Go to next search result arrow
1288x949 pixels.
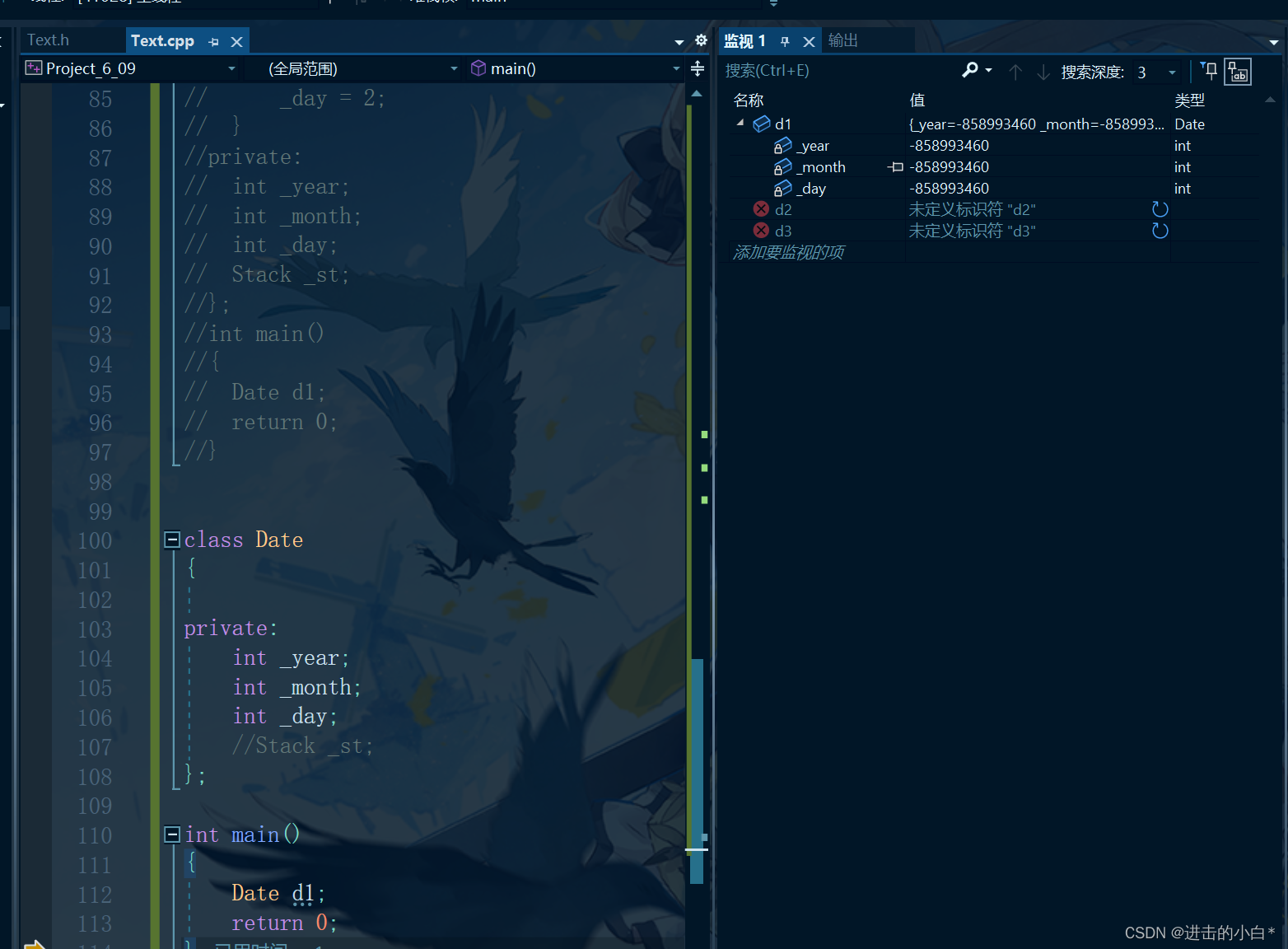[1043, 72]
